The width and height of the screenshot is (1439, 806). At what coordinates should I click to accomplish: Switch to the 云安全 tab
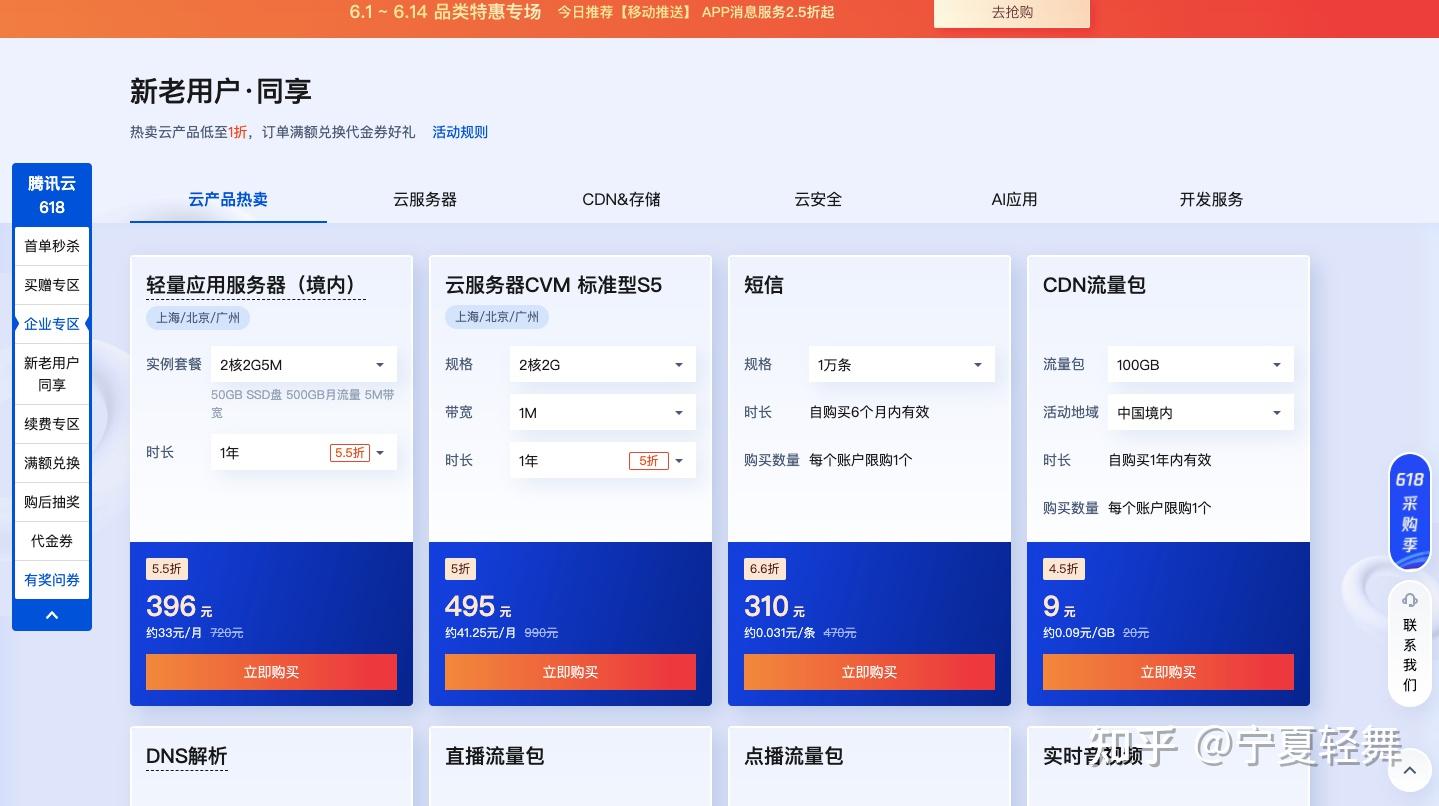[x=818, y=199]
